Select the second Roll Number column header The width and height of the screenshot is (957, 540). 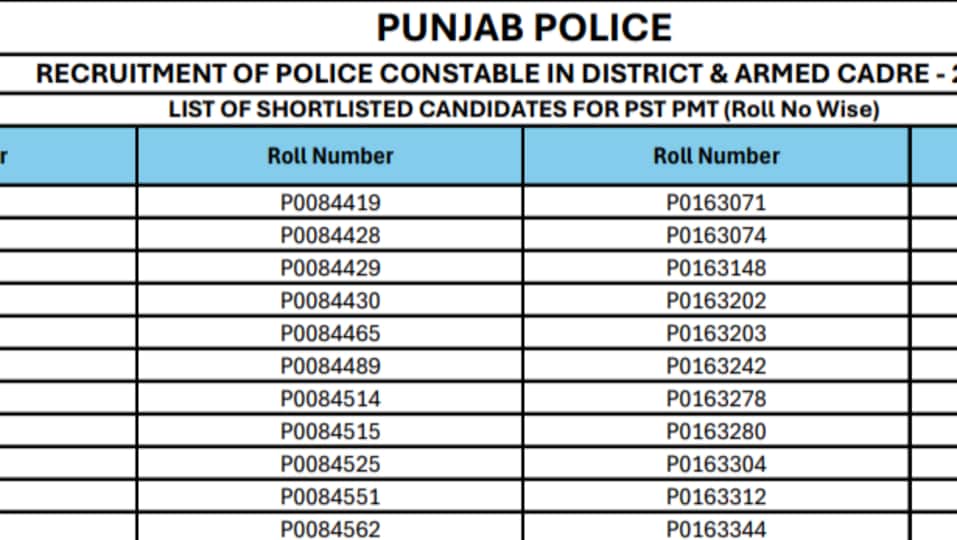tap(716, 156)
